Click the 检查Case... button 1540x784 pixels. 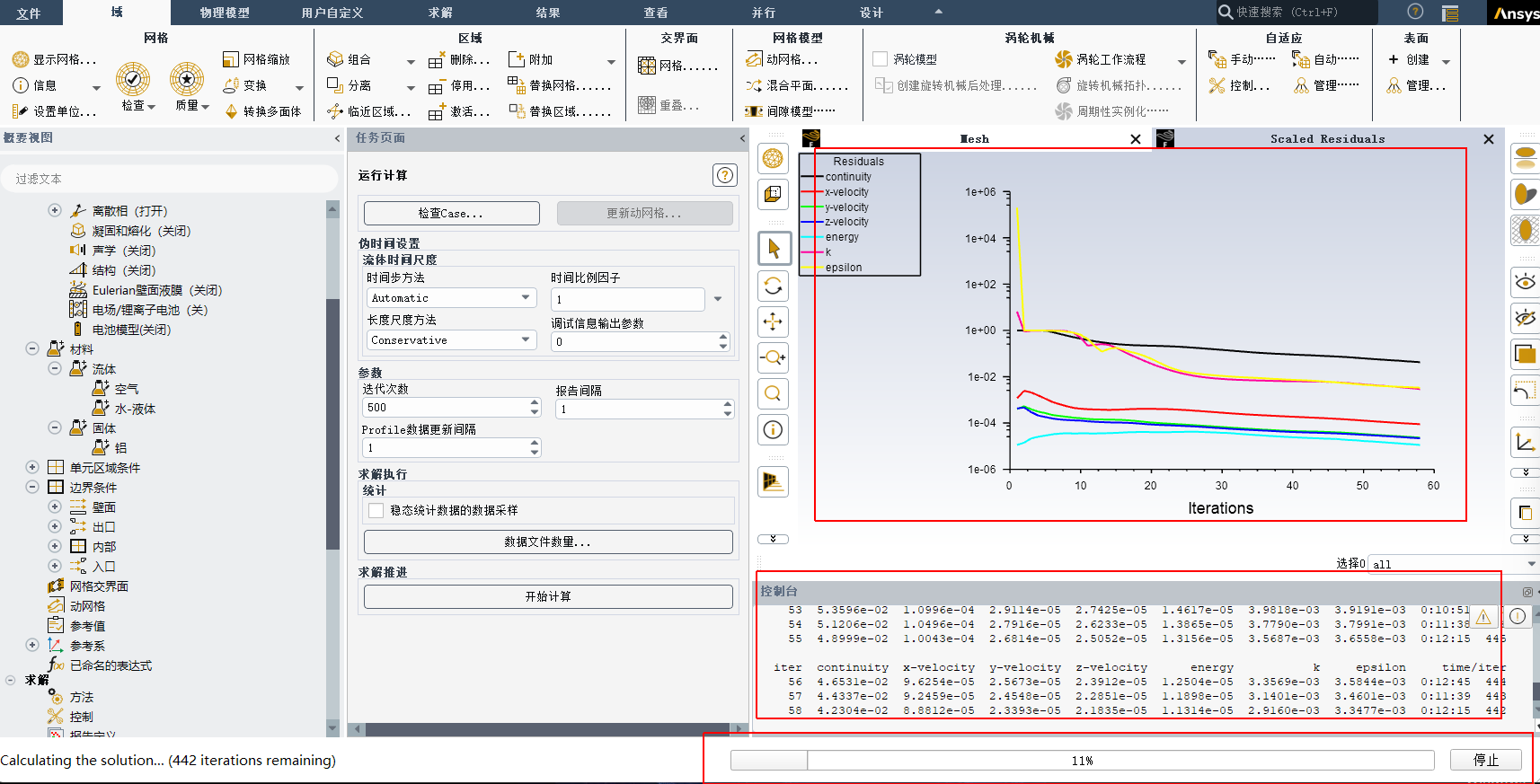(x=451, y=213)
